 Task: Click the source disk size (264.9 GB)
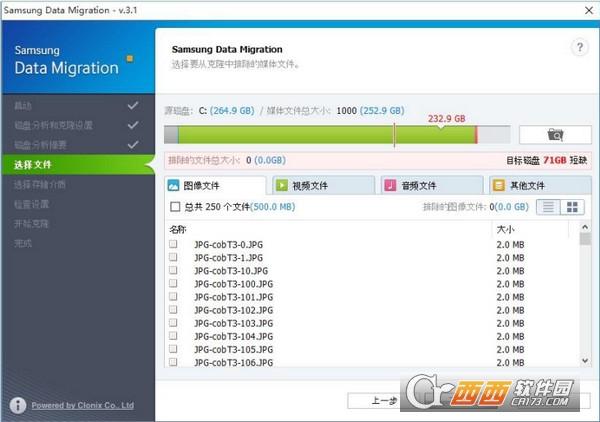click(x=232, y=111)
